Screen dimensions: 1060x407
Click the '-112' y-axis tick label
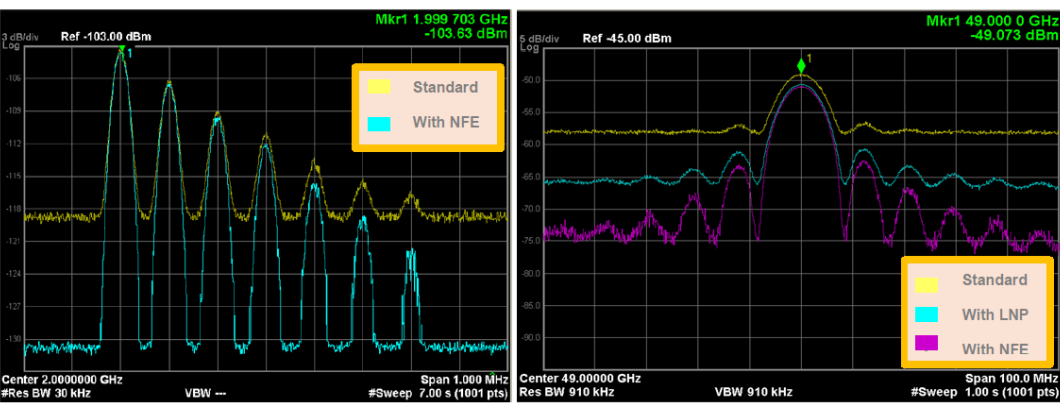16,143
